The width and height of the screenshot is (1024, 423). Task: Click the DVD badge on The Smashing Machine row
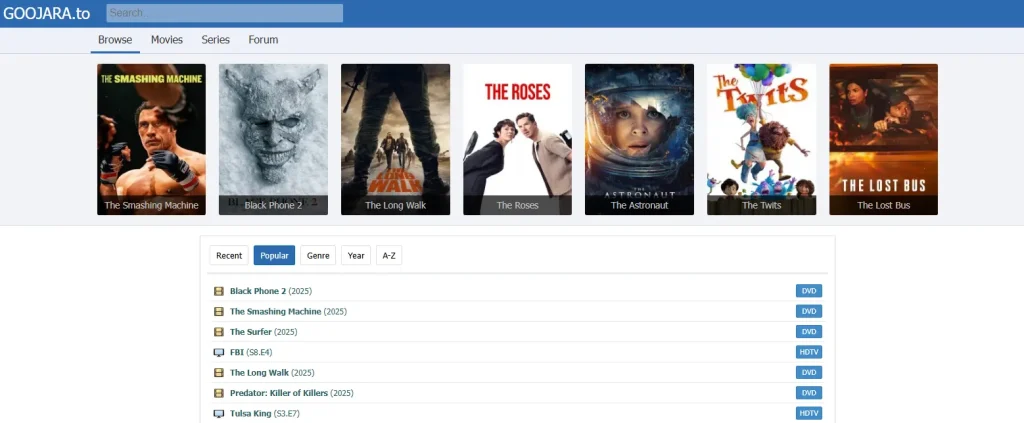[x=808, y=311]
